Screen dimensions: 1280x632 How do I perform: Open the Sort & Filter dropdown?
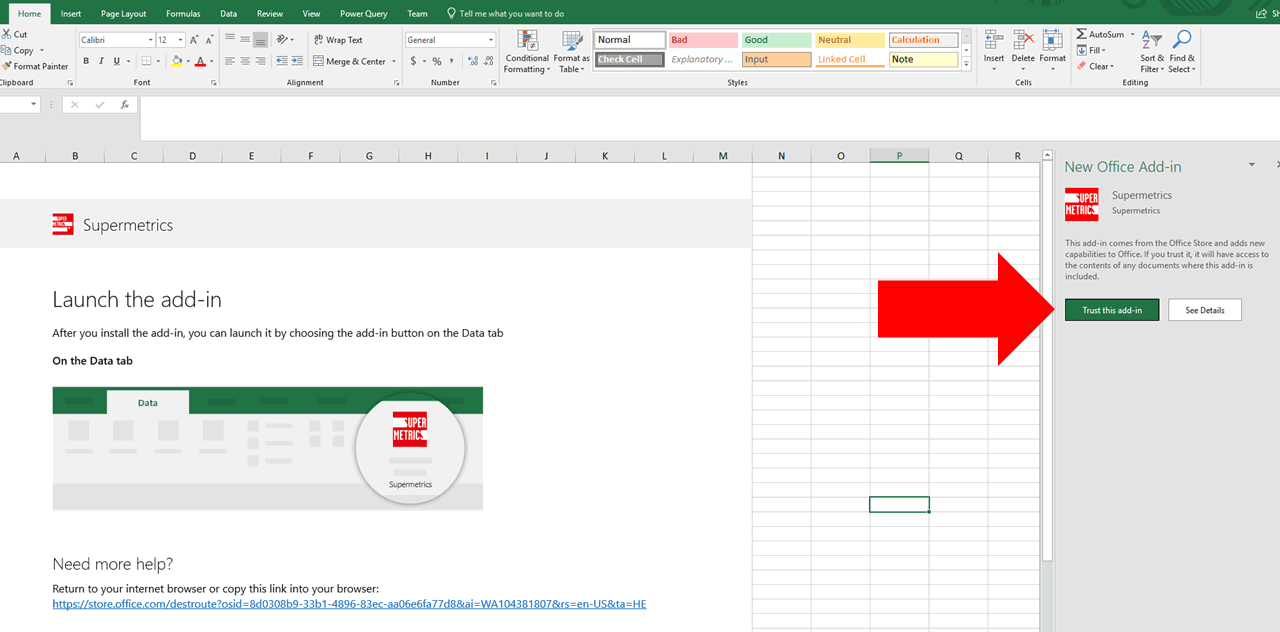(1151, 52)
